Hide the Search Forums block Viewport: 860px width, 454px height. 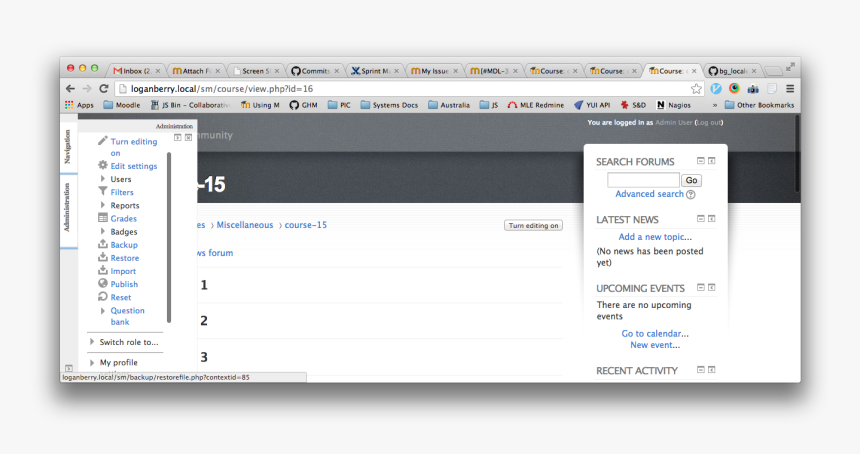pyautogui.click(x=700, y=161)
